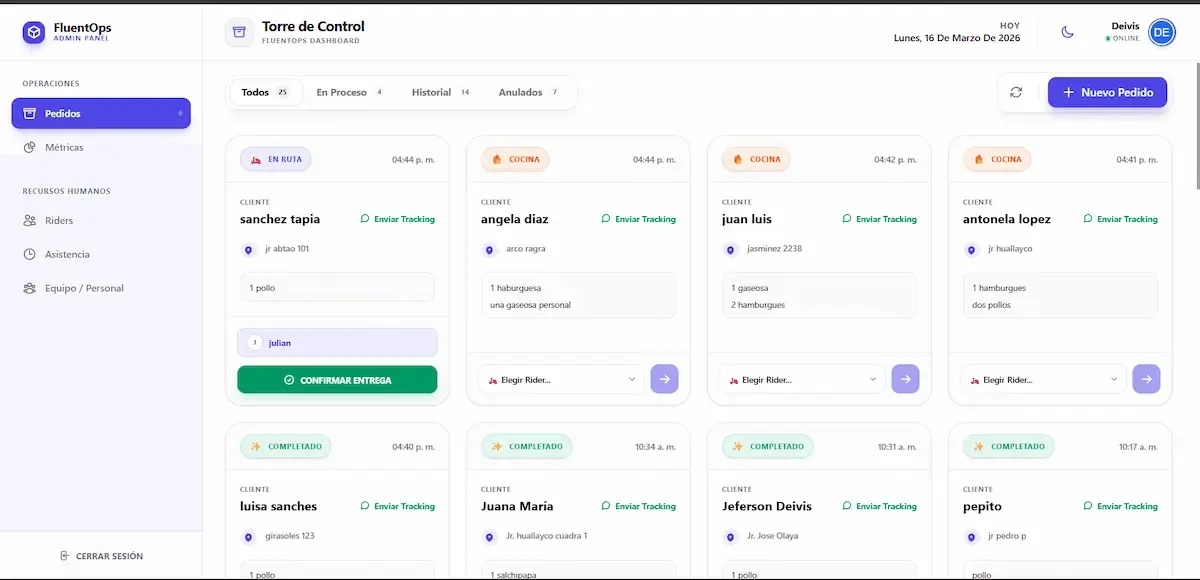Screen dimensions: 1200x580
Task: Click location pin for jr abtao 101
Action: (249, 250)
